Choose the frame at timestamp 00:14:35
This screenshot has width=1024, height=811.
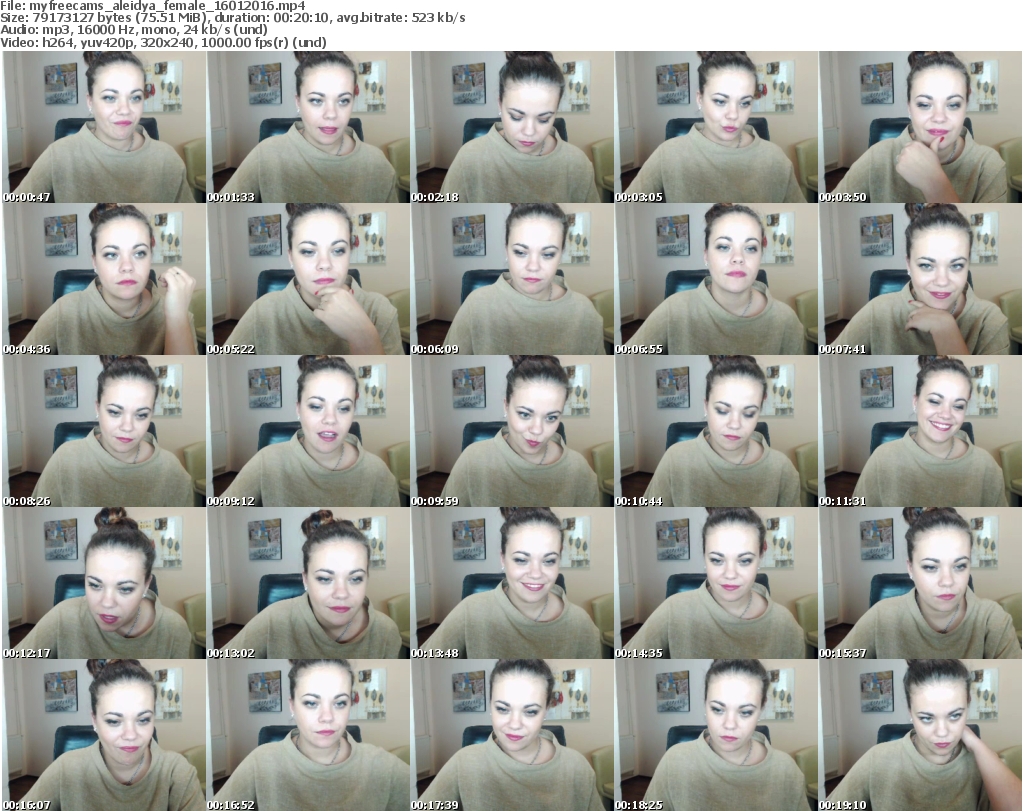[x=716, y=583]
